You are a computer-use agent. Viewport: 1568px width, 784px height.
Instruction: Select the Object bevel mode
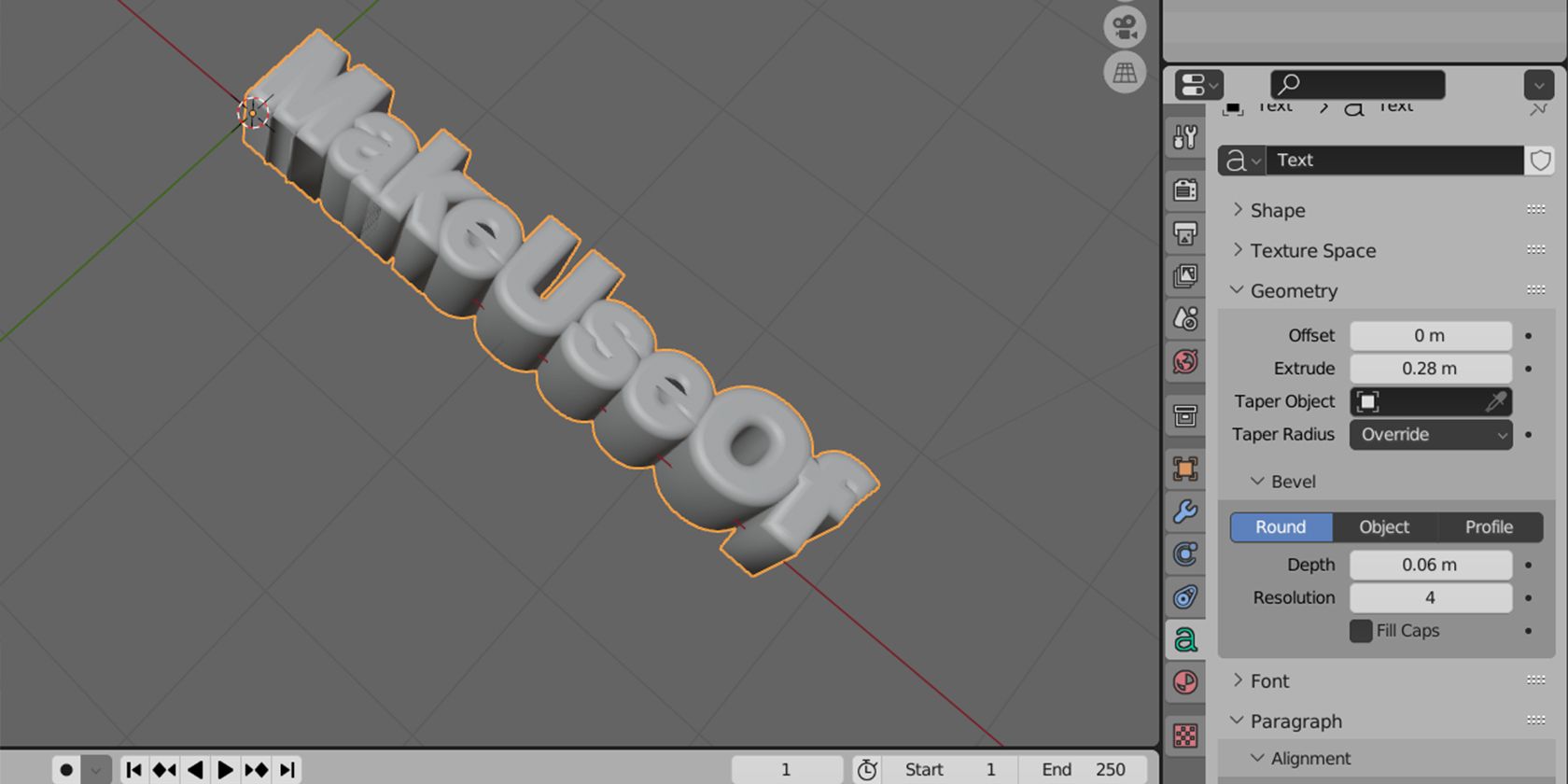pos(1384,526)
